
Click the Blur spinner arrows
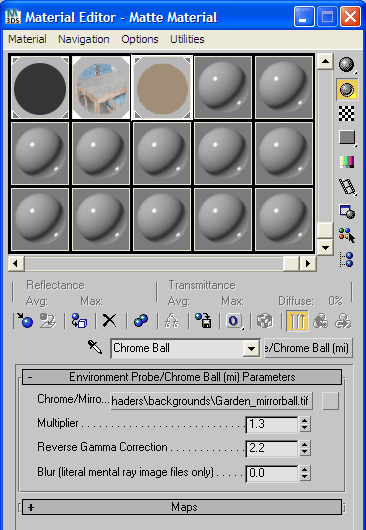(304, 473)
